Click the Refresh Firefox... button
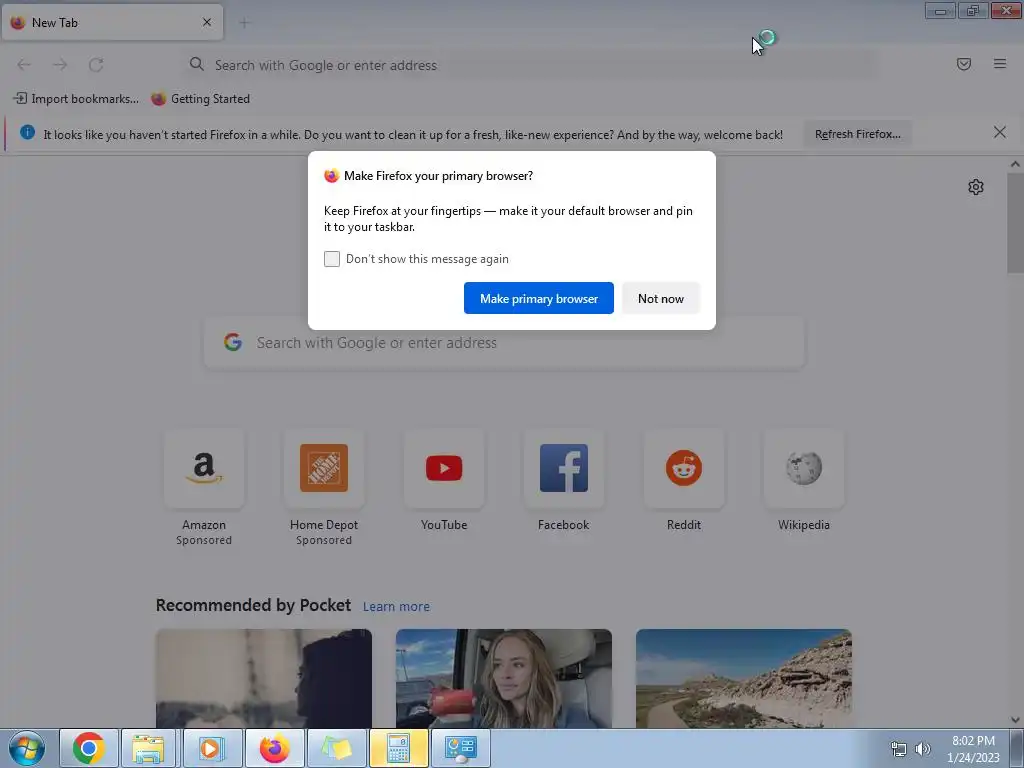The width and height of the screenshot is (1024, 768). [x=857, y=135]
